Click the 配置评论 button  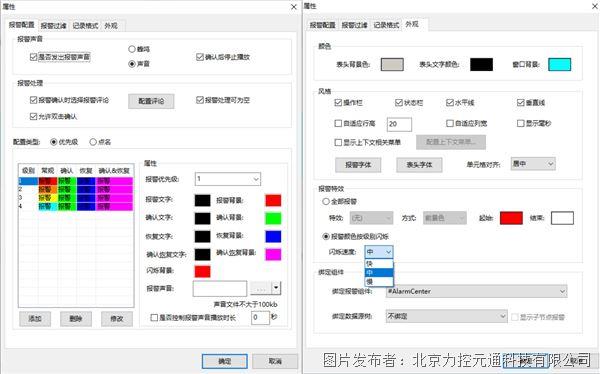pos(151,101)
